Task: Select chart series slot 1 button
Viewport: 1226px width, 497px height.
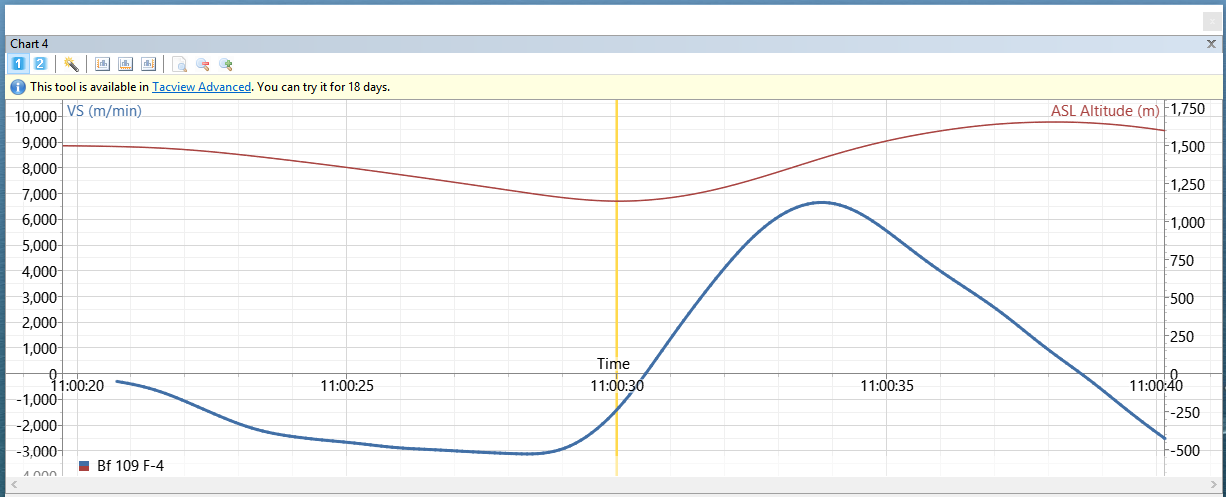Action: [x=18, y=64]
